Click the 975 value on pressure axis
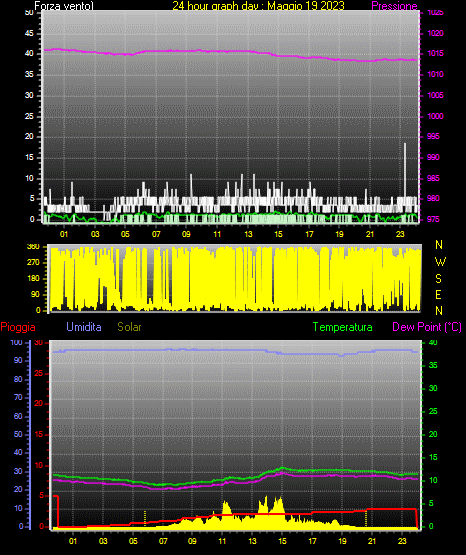Viewport: 466px width, 555px height. (x=433, y=219)
